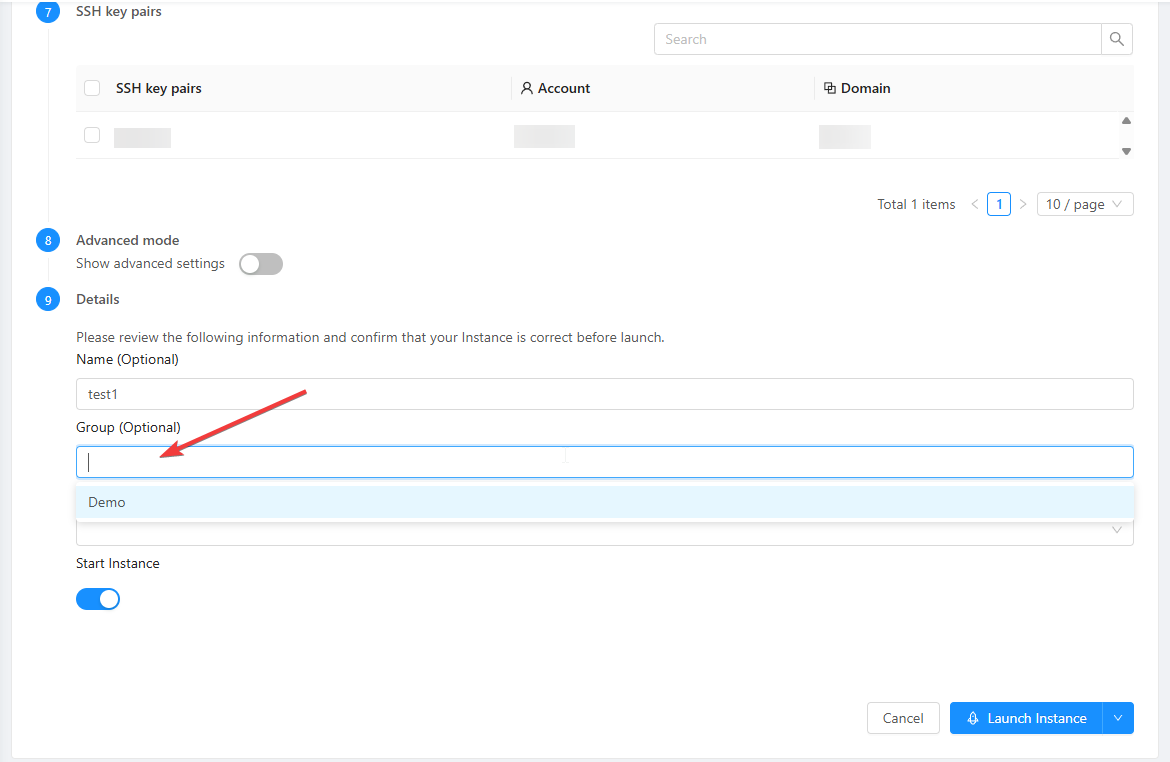This screenshot has width=1170, height=762.
Task: Click the scroll up arrow in table
Action: tap(1126, 121)
